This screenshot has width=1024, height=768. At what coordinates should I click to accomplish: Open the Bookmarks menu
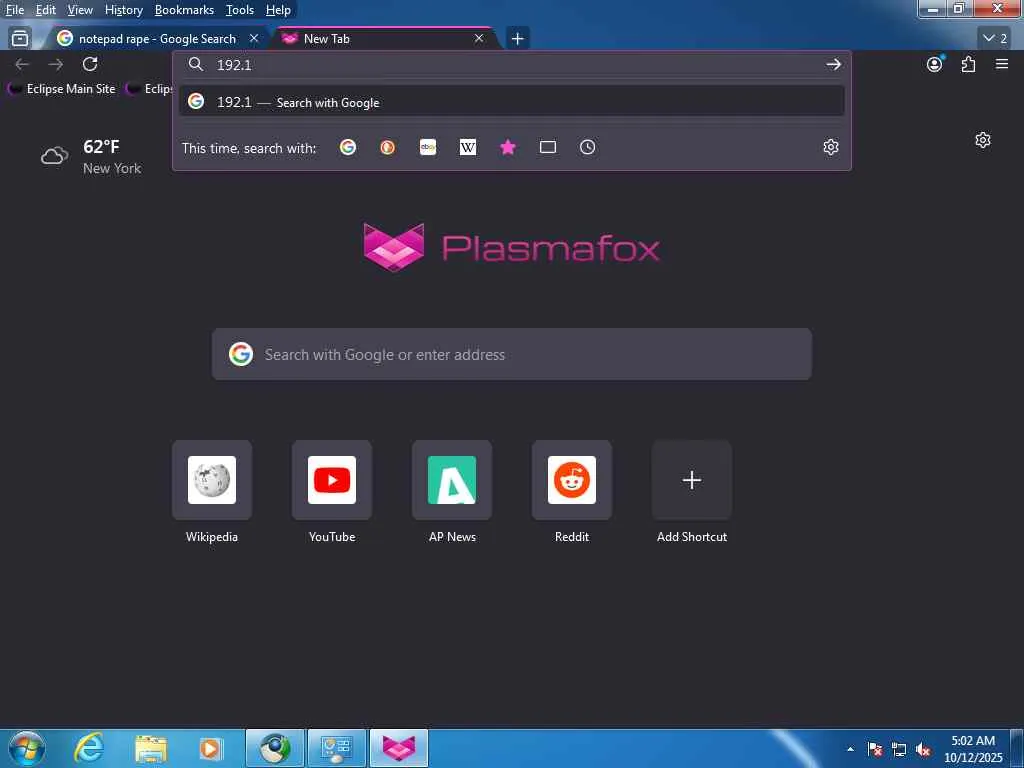click(x=184, y=10)
